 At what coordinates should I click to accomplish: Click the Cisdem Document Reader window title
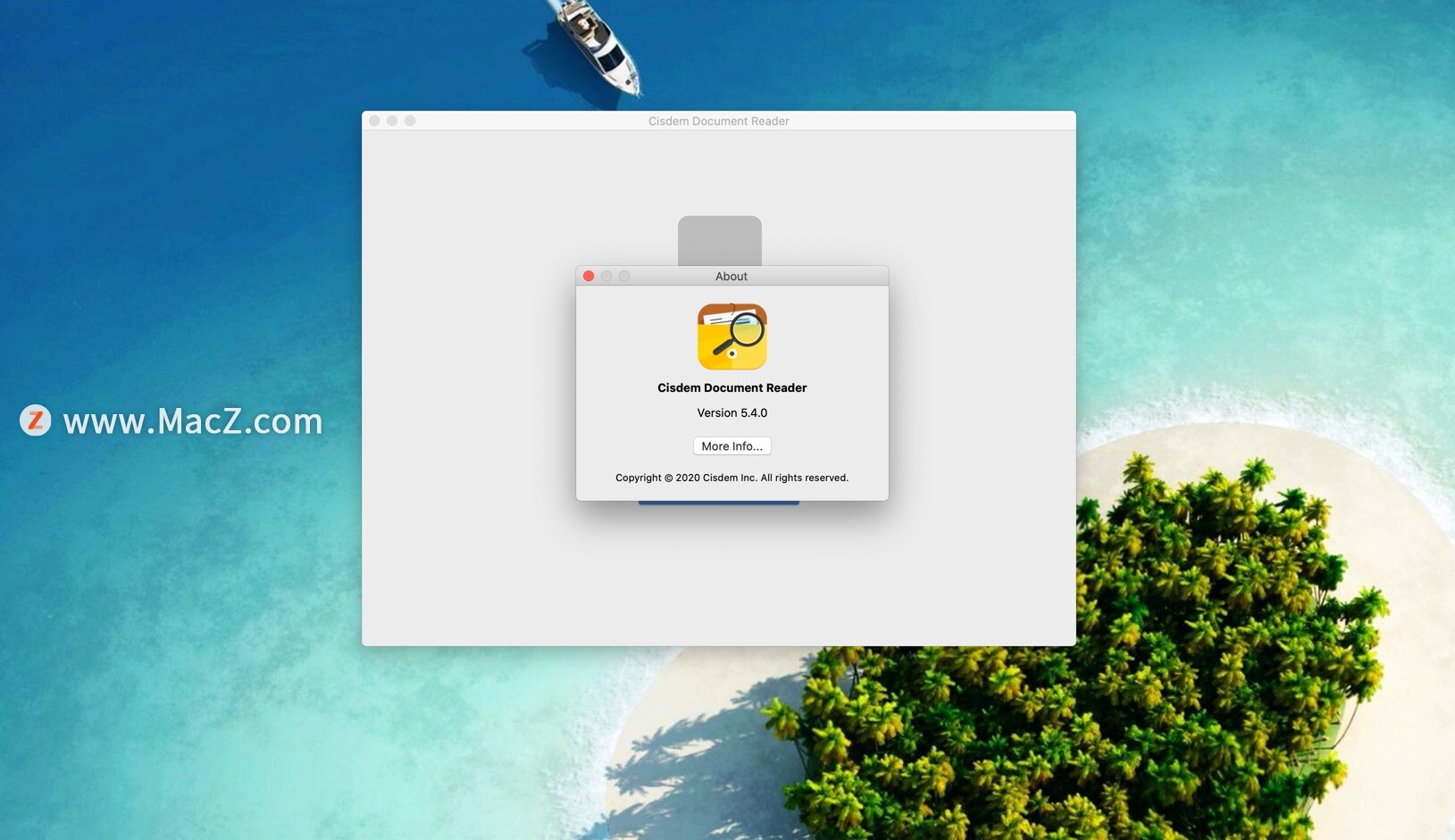pyautogui.click(x=719, y=121)
